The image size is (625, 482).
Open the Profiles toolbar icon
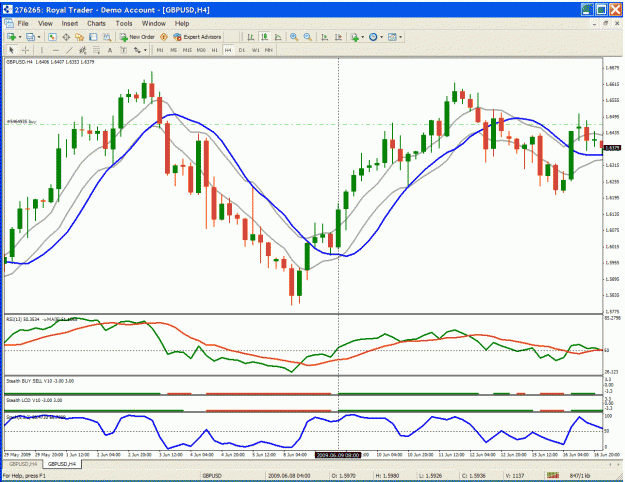(30, 37)
